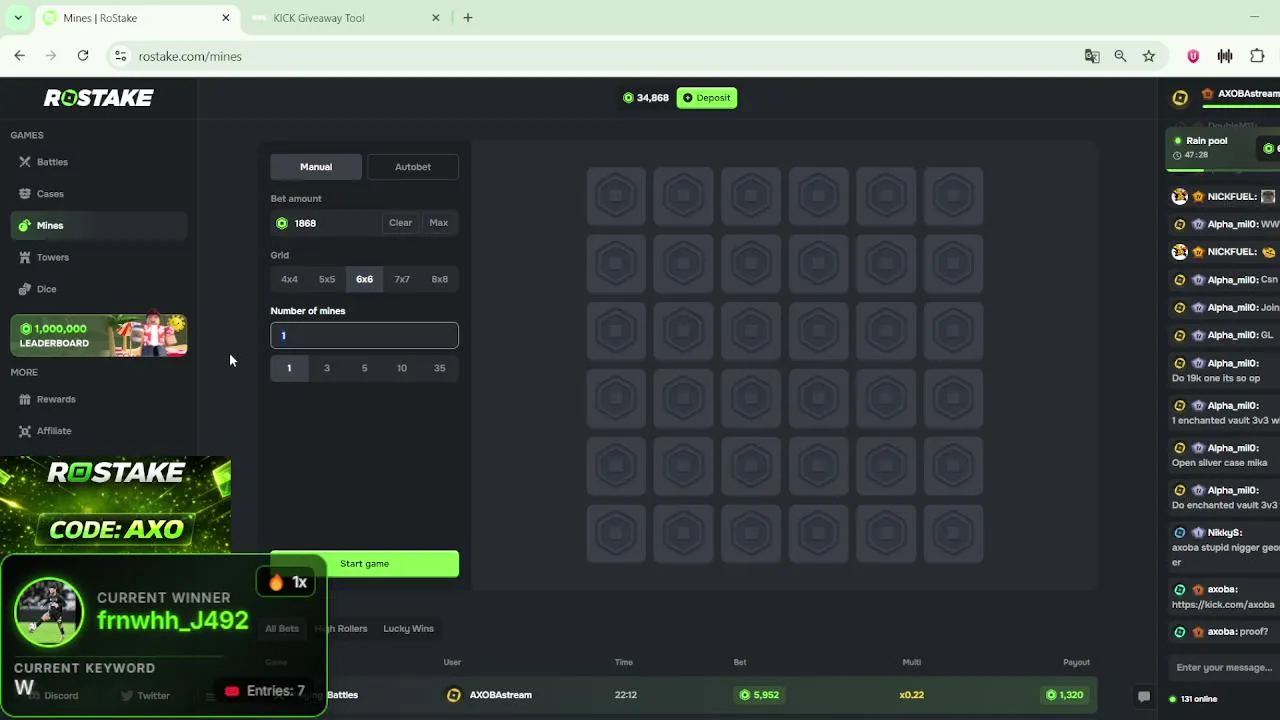Open the tab search dropdown arrow
The width and height of the screenshot is (1280, 720).
click(18, 18)
